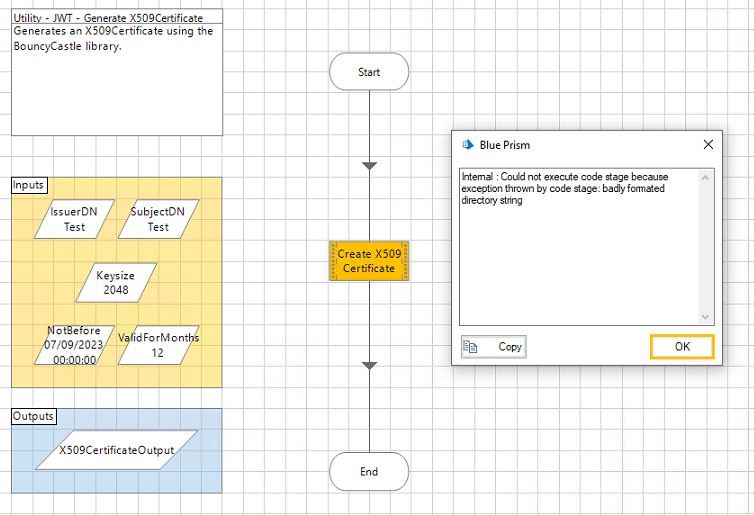Viewport: 754px width, 515px height.
Task: Select the End stage
Action: (x=369, y=471)
